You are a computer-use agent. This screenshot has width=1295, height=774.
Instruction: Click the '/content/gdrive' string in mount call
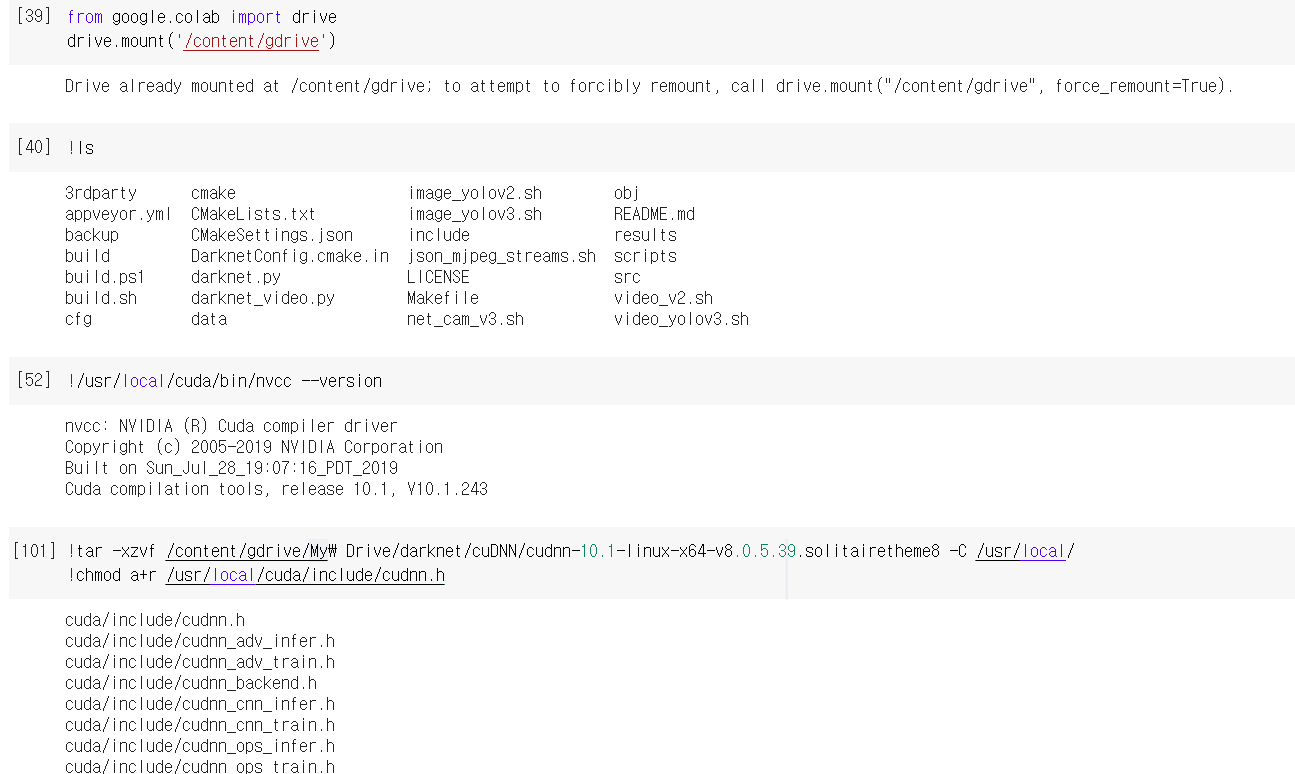[251, 41]
